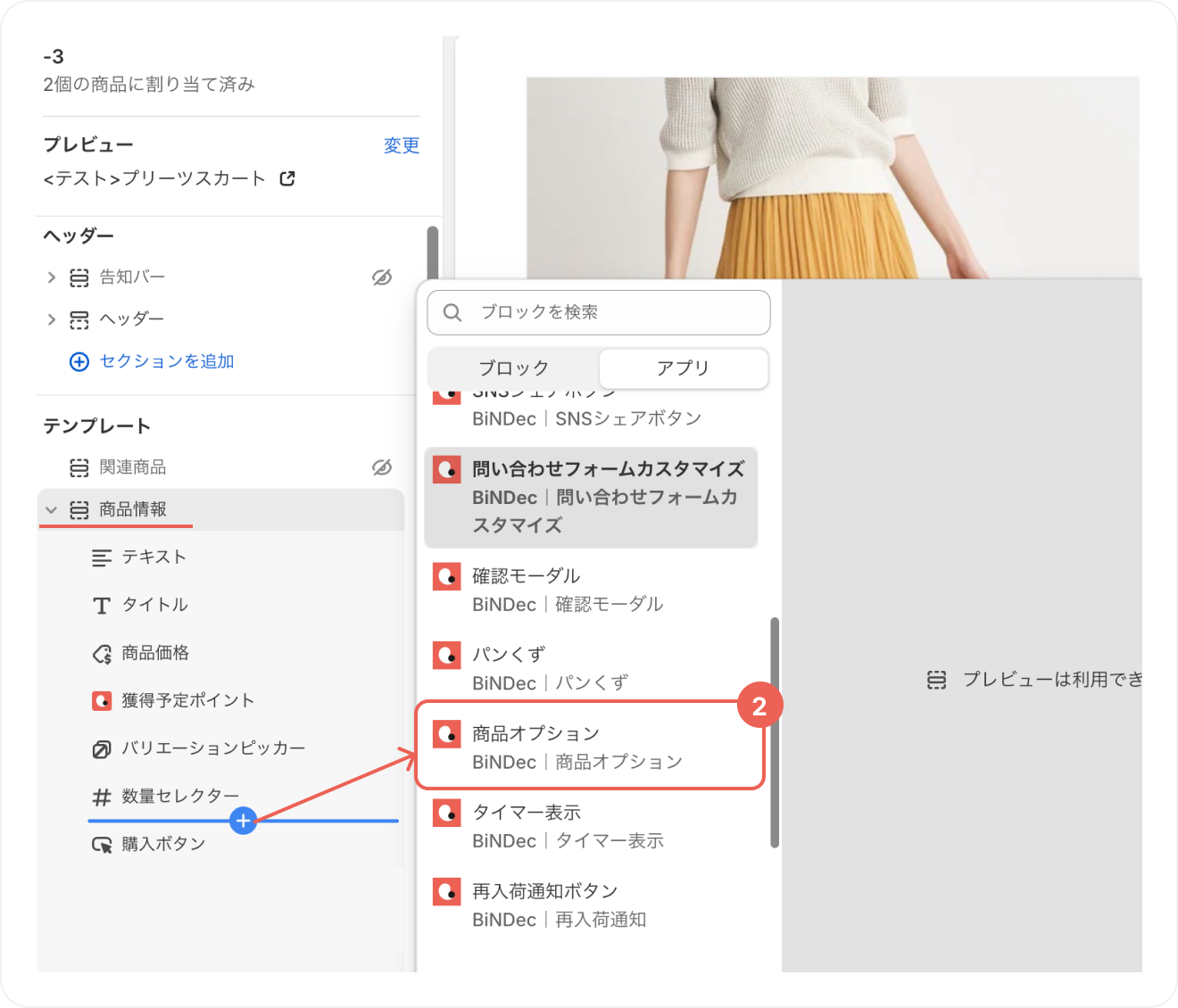Click the 数量セレクター hash icon
This screenshot has width=1178, height=1008.
tap(102, 797)
